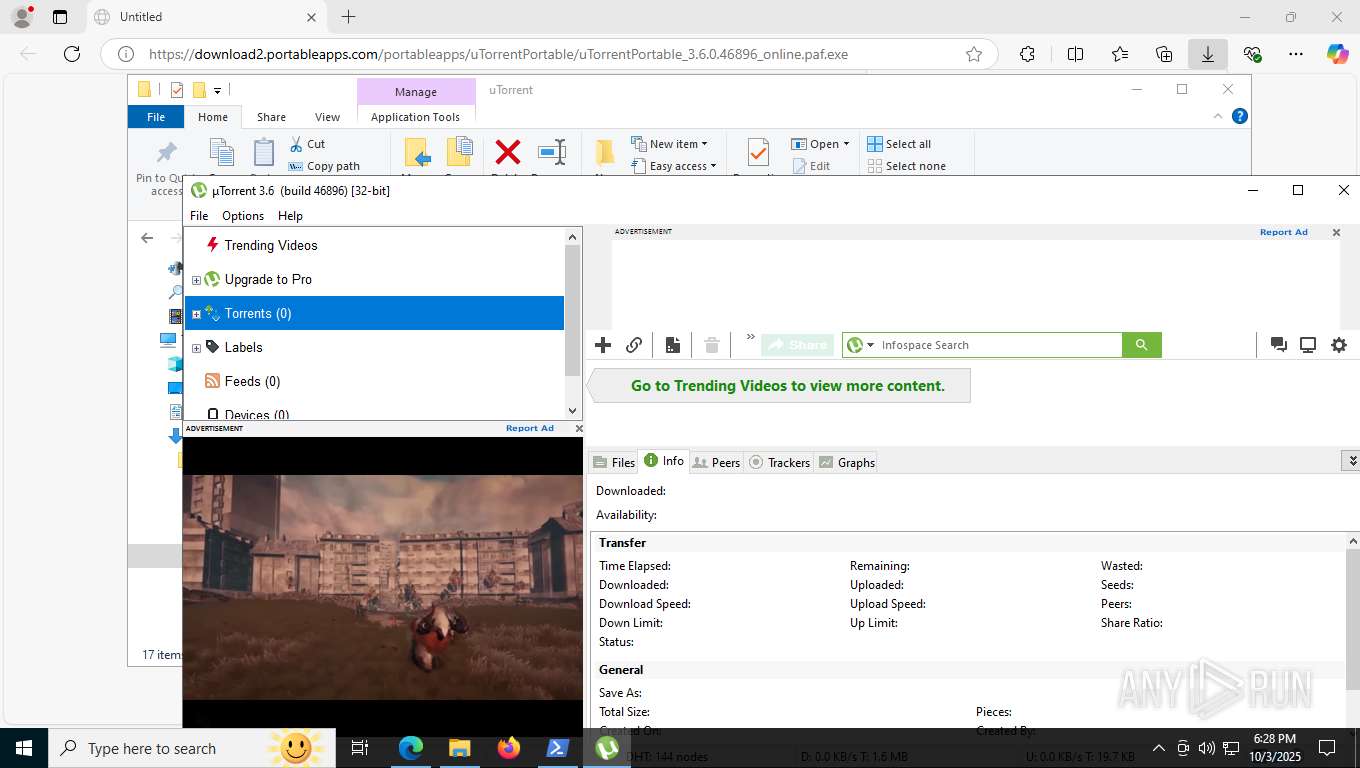Select Feeds (0) in sidebar
The width and height of the screenshot is (1360, 768).
[x=252, y=381]
